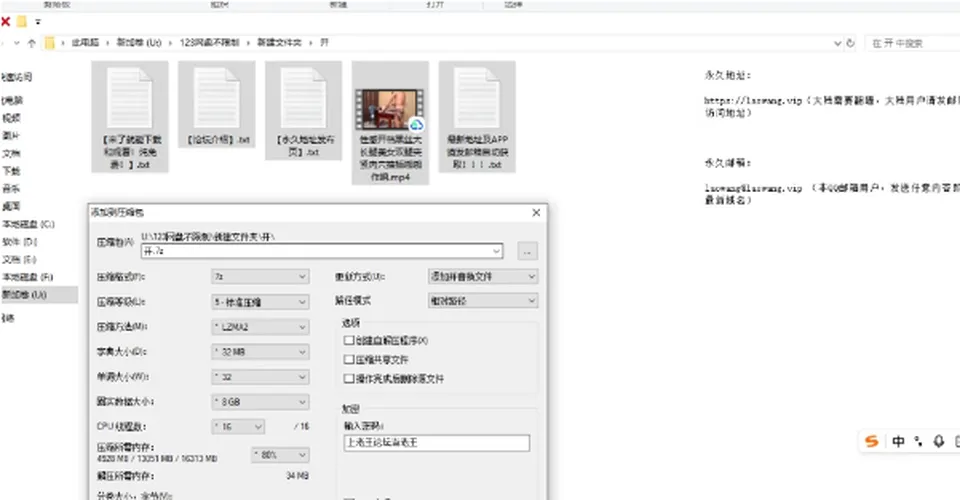This screenshot has height=500, width=960.
Task: Click the 永久邮箱: text in preview pane
Action: click(727, 163)
